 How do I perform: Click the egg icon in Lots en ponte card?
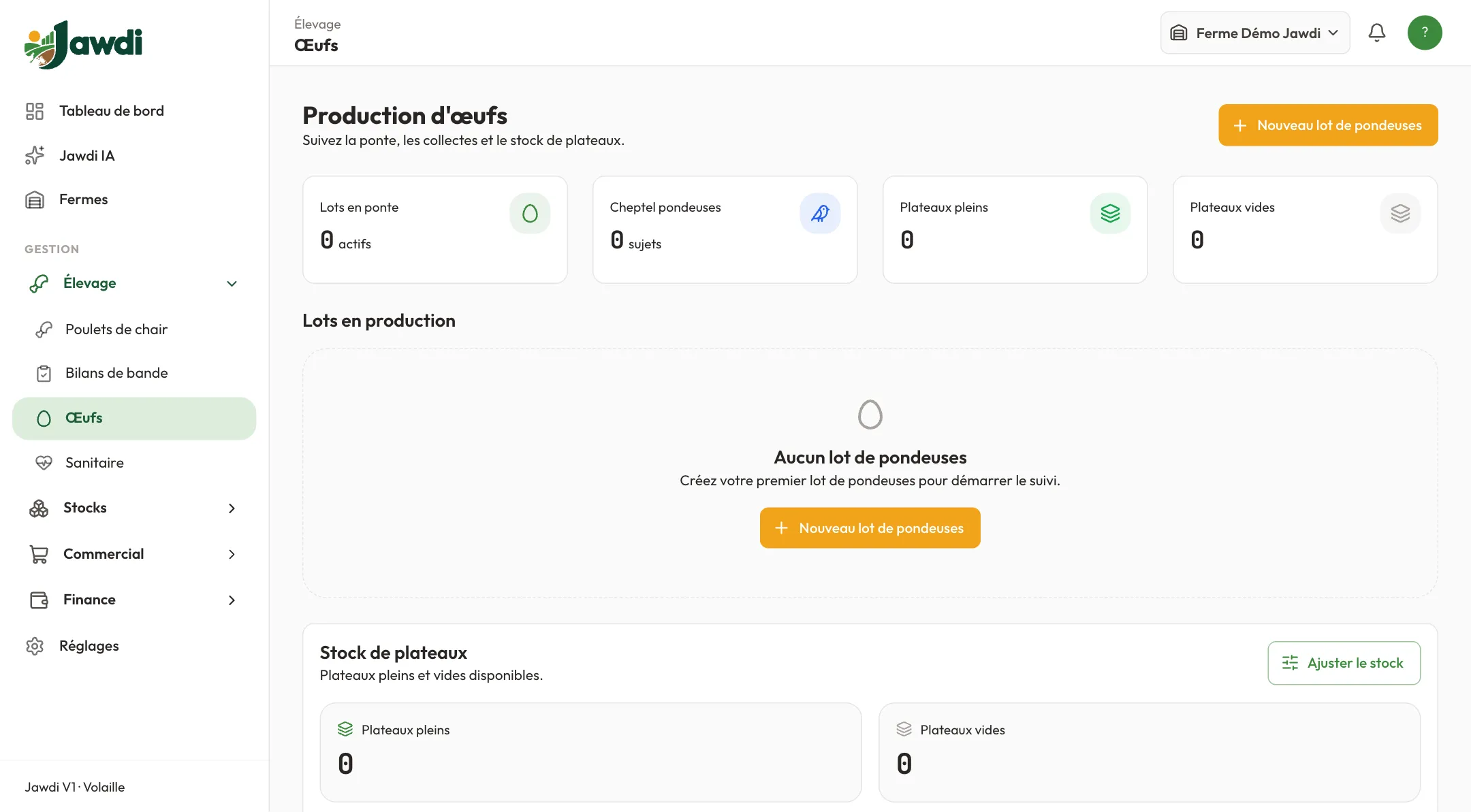pyautogui.click(x=530, y=214)
